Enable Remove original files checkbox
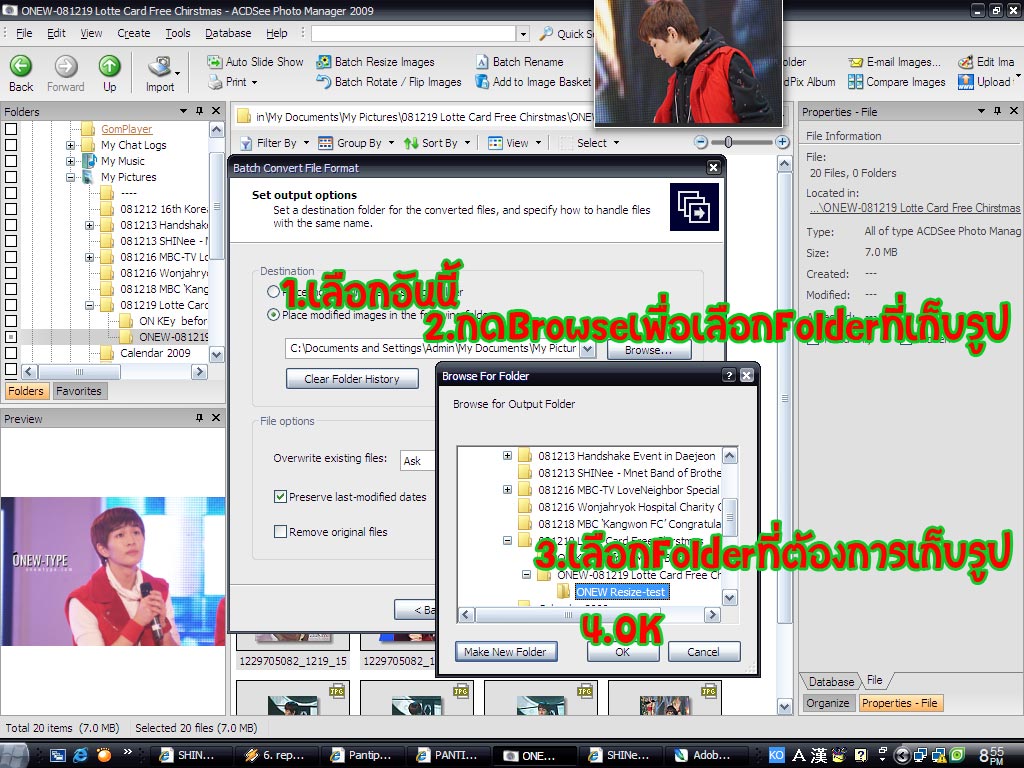1024x768 pixels. pyautogui.click(x=280, y=532)
